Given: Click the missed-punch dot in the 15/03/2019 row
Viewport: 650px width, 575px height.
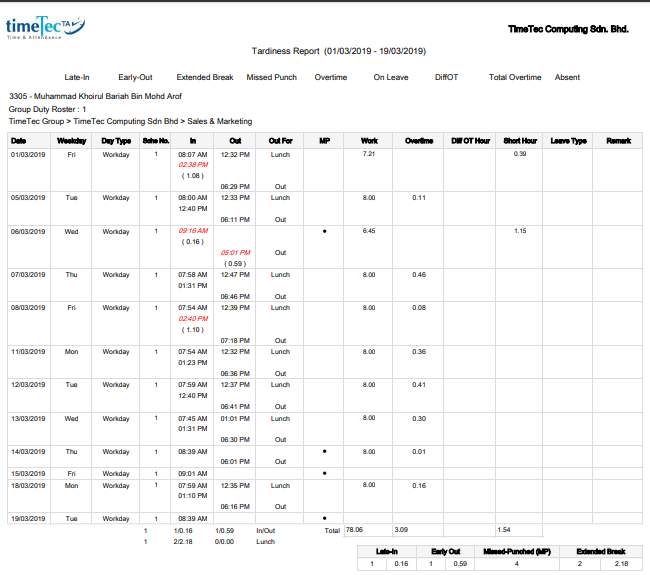Looking at the screenshot, I should click(x=325, y=473).
